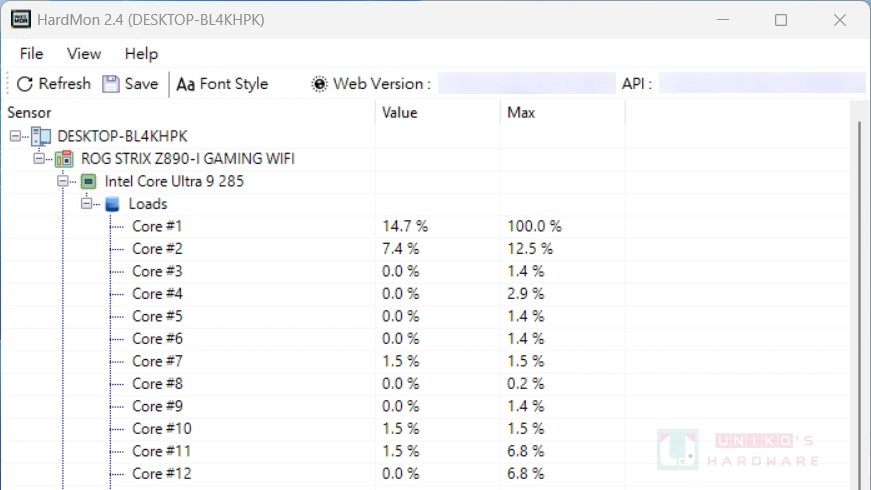Click the HardMon app icon in title bar
Viewport: 871px width, 490px height.
(21, 19)
